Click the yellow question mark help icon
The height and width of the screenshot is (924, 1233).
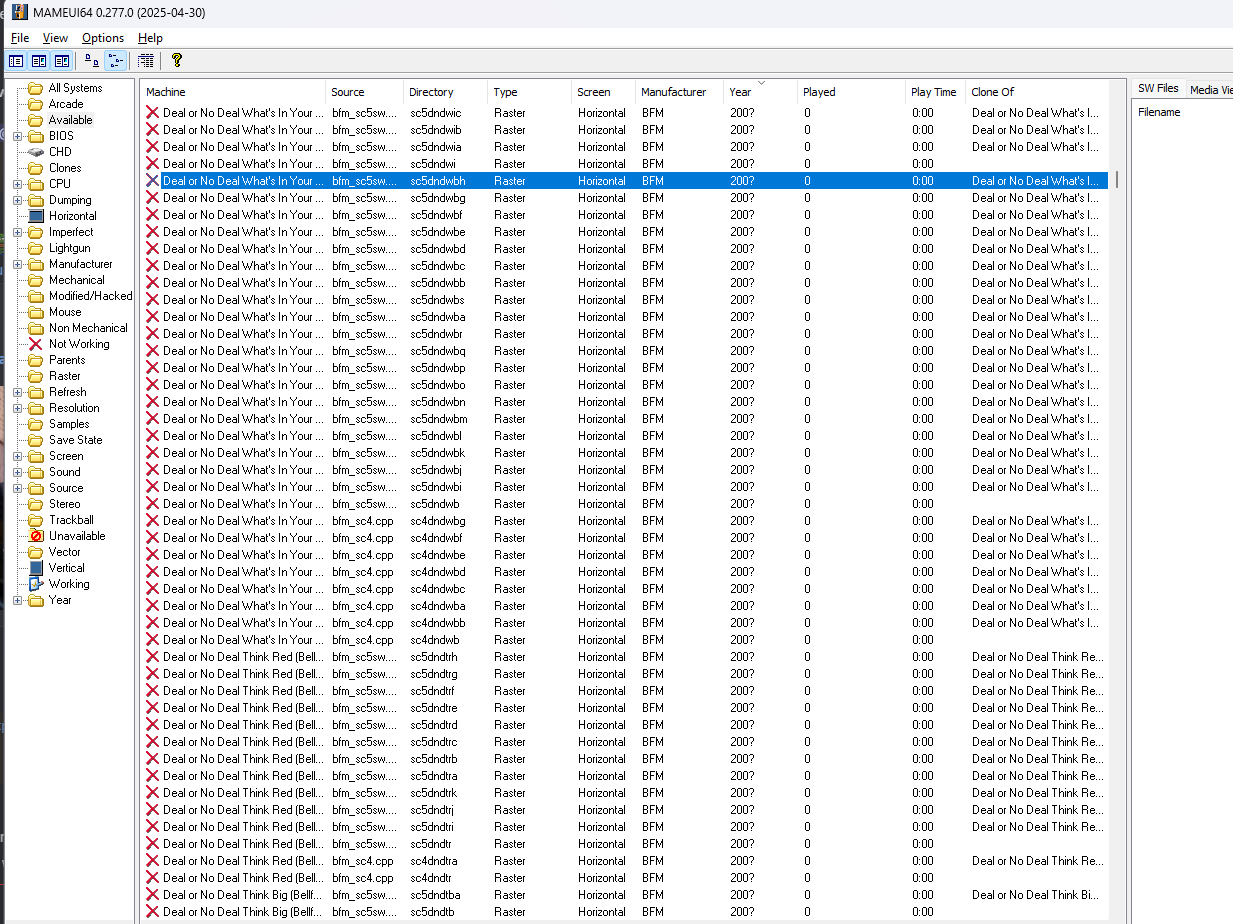pos(177,61)
